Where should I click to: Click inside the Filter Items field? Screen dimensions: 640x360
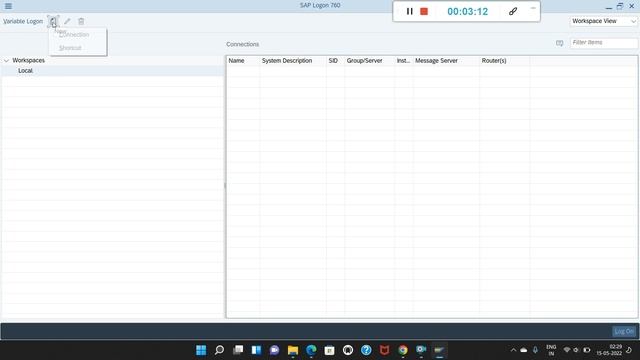pos(604,42)
